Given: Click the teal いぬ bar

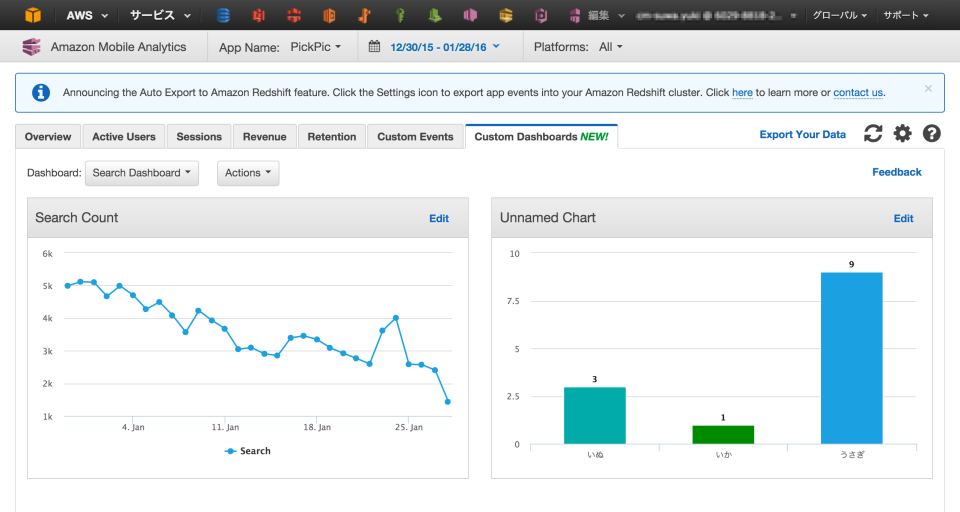Looking at the screenshot, I should [594, 415].
